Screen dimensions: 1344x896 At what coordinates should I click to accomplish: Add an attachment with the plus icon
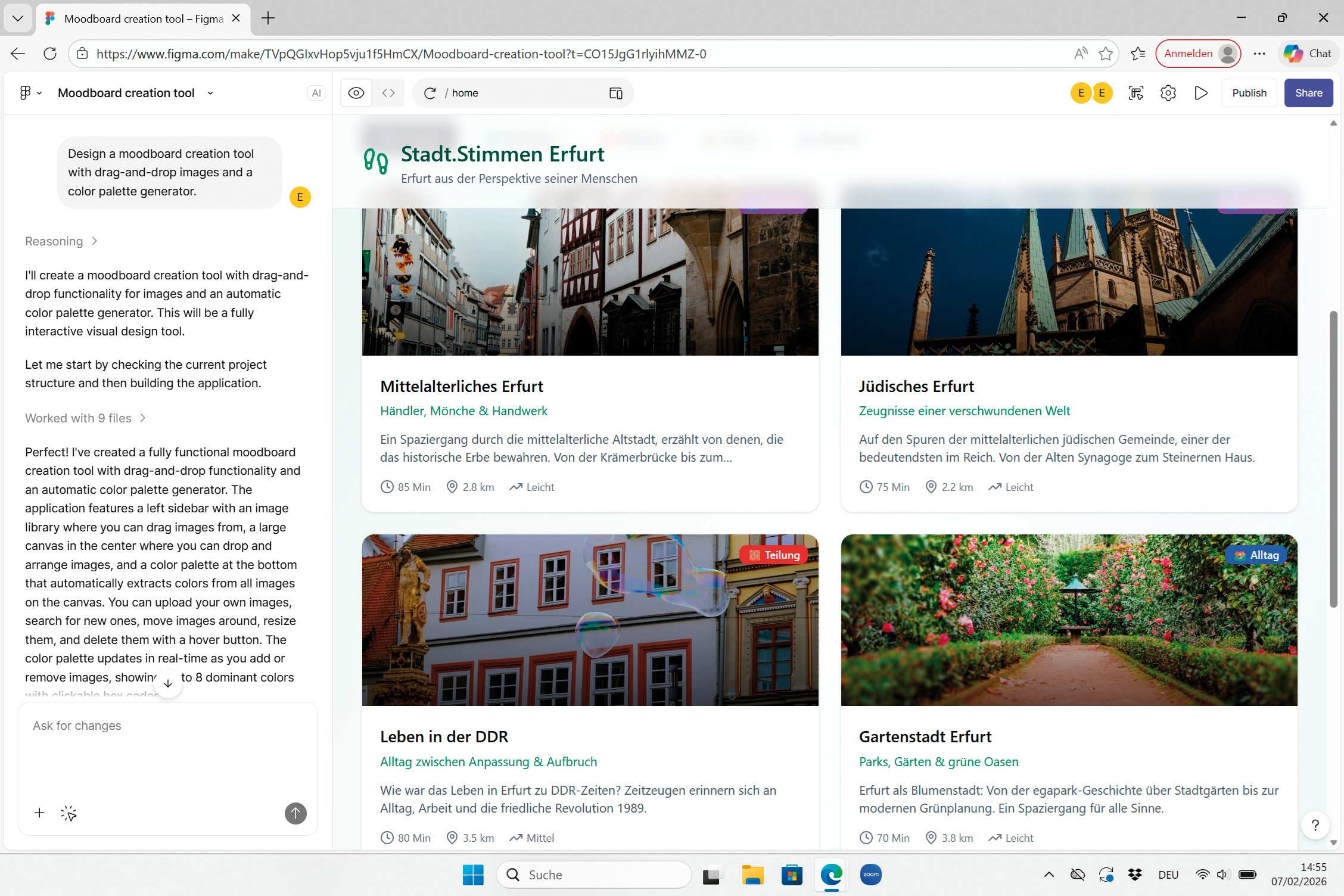[x=39, y=813]
